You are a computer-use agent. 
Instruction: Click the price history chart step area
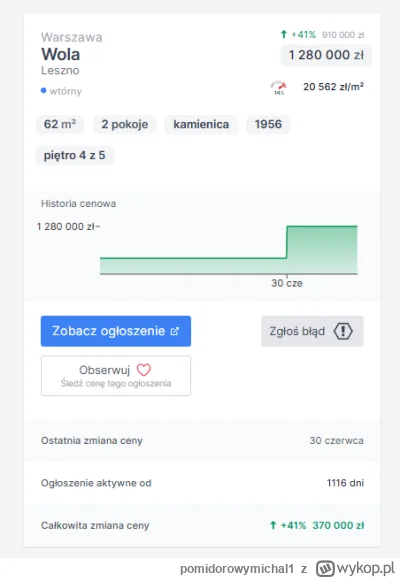(229, 250)
